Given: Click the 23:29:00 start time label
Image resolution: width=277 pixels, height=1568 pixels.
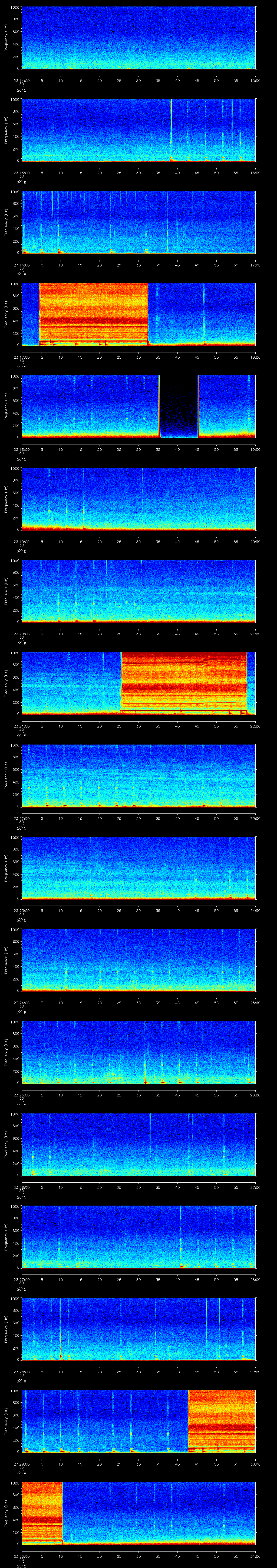Looking at the screenshot, I should [21, 1464].
